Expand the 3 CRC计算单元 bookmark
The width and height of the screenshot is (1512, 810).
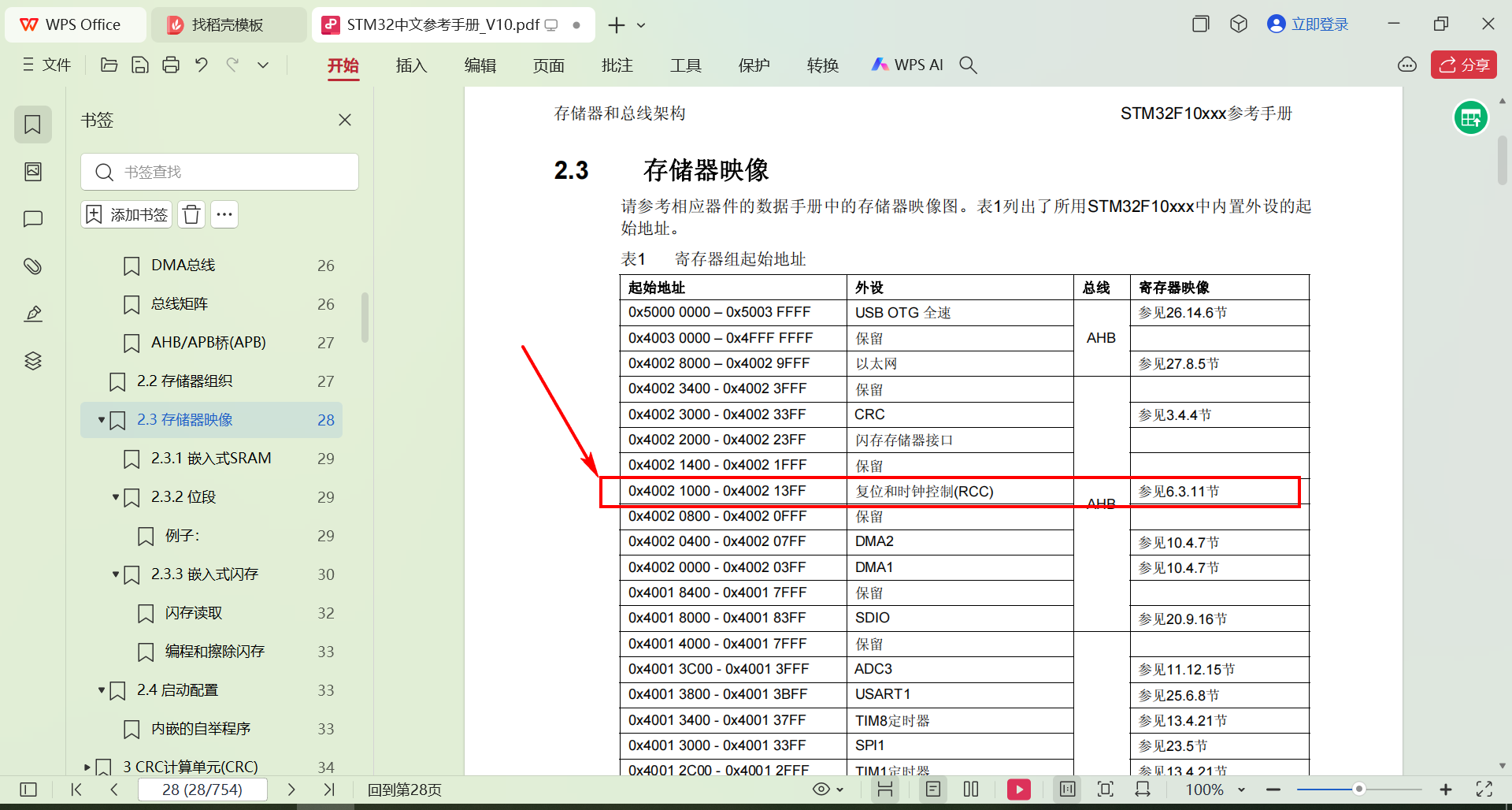pyautogui.click(x=87, y=767)
